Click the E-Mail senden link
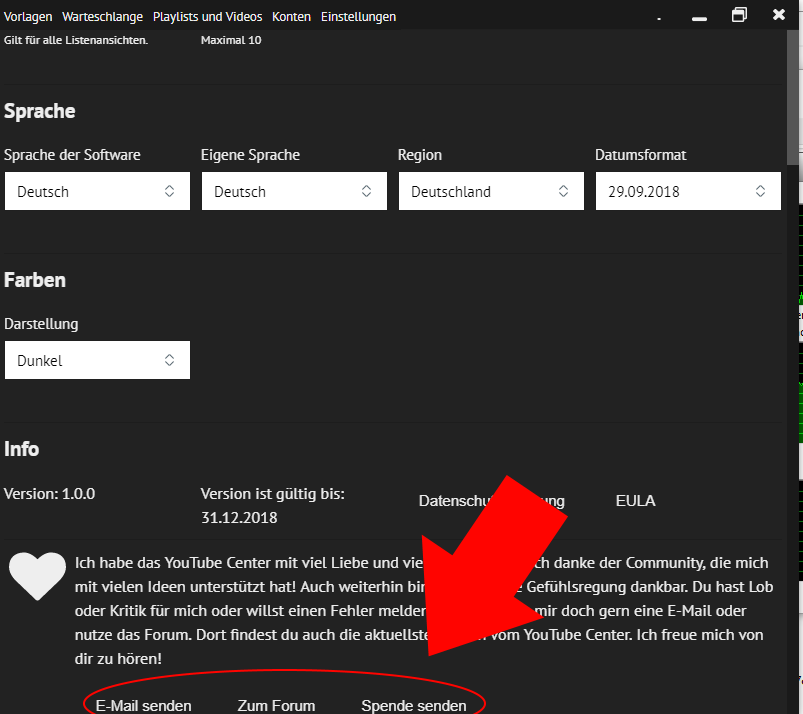 coord(143,705)
